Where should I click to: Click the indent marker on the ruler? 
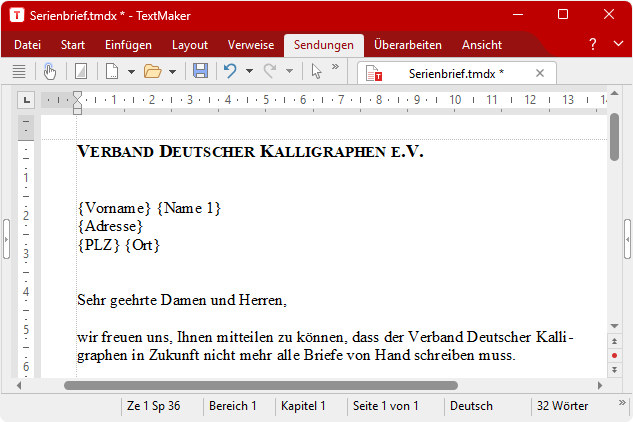77,103
